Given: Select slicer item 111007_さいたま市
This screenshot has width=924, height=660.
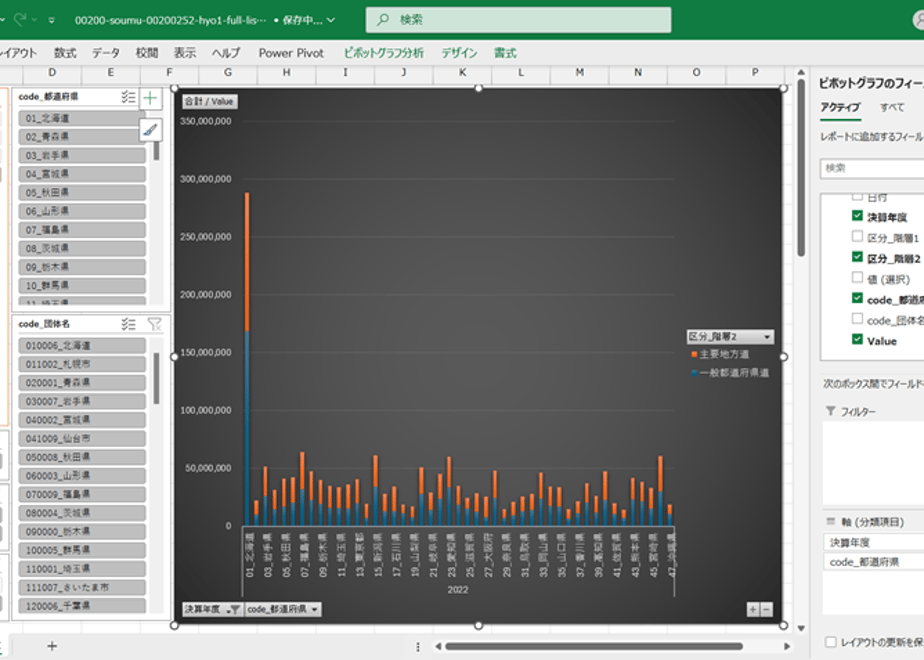Looking at the screenshot, I should (x=82, y=587).
